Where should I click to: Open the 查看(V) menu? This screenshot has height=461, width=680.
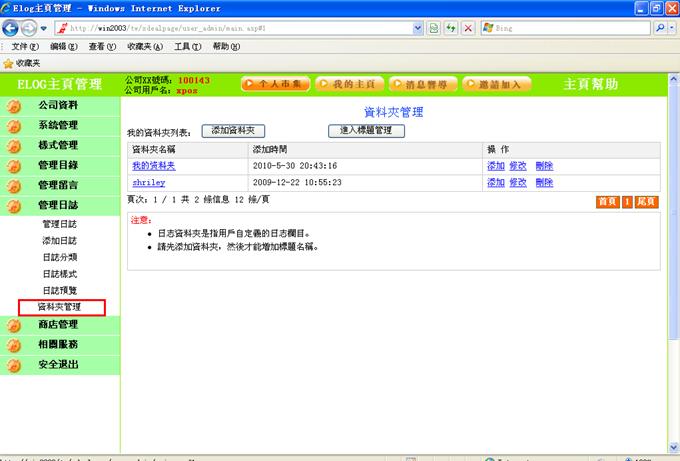101,46
